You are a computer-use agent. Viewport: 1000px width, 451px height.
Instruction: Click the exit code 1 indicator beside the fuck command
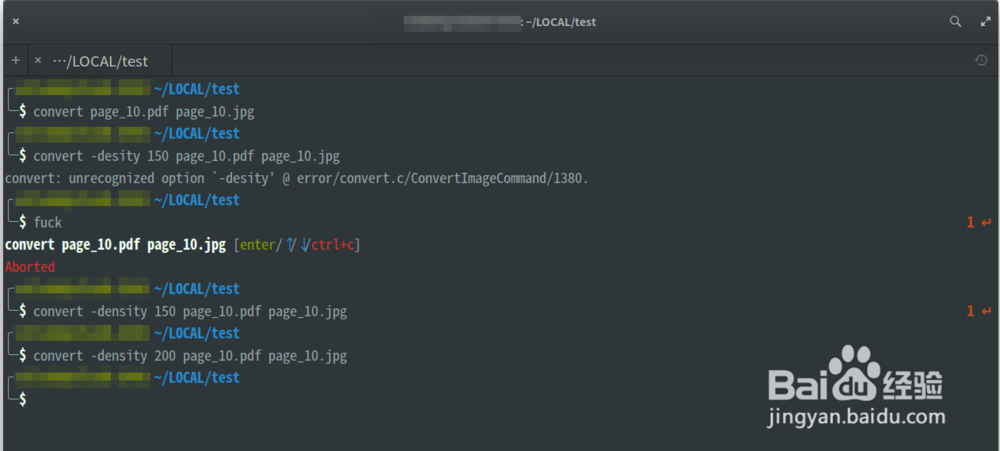(969, 223)
